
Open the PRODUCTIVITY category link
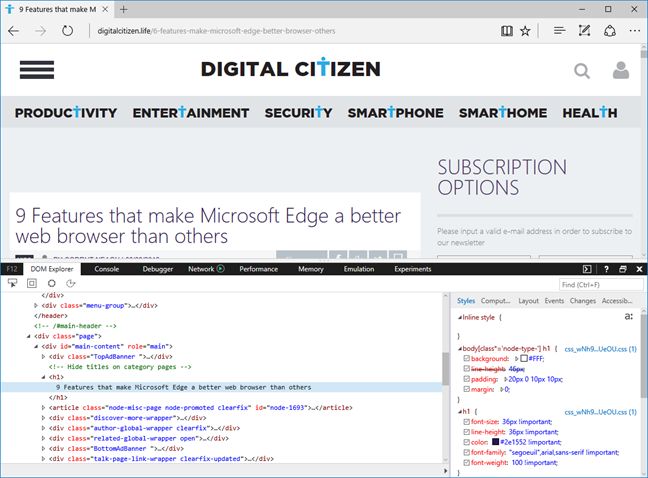[66, 113]
